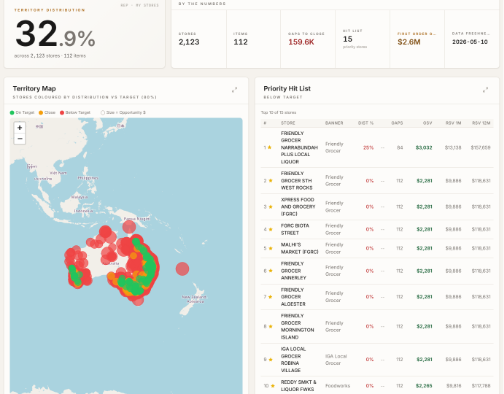This screenshot has width=504, height=394.
Task: Click the Territory Map panel title
Action: (x=34, y=88)
